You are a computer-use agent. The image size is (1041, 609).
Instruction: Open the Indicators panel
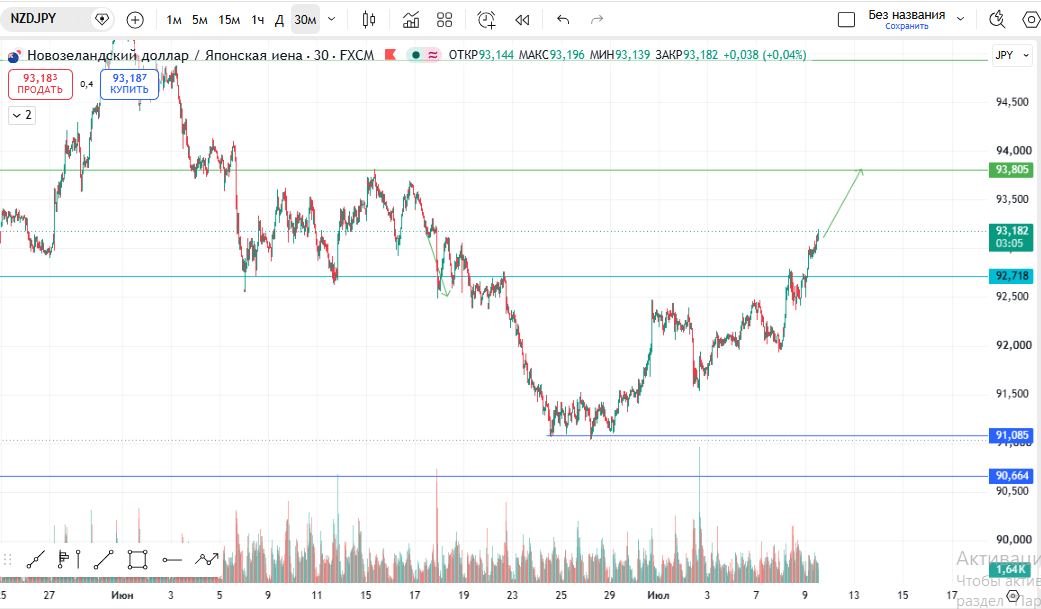click(411, 20)
